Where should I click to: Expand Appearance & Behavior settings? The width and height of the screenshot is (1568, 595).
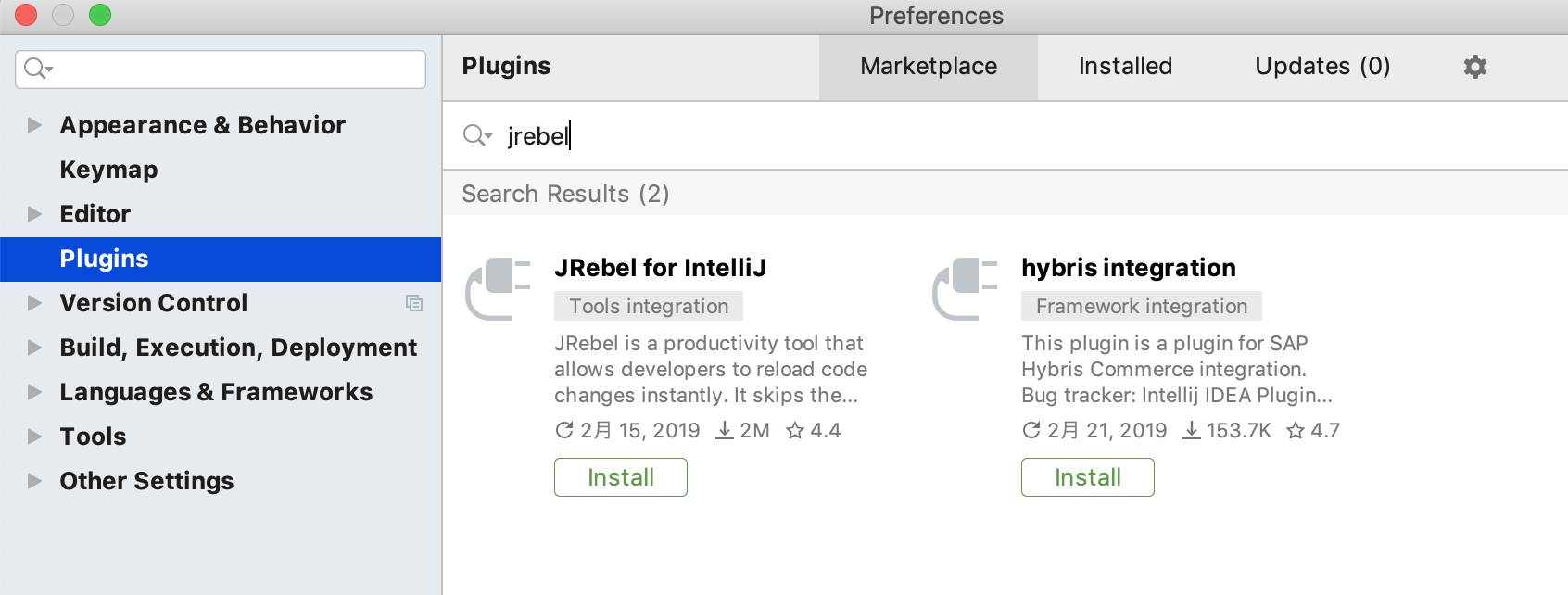34,125
